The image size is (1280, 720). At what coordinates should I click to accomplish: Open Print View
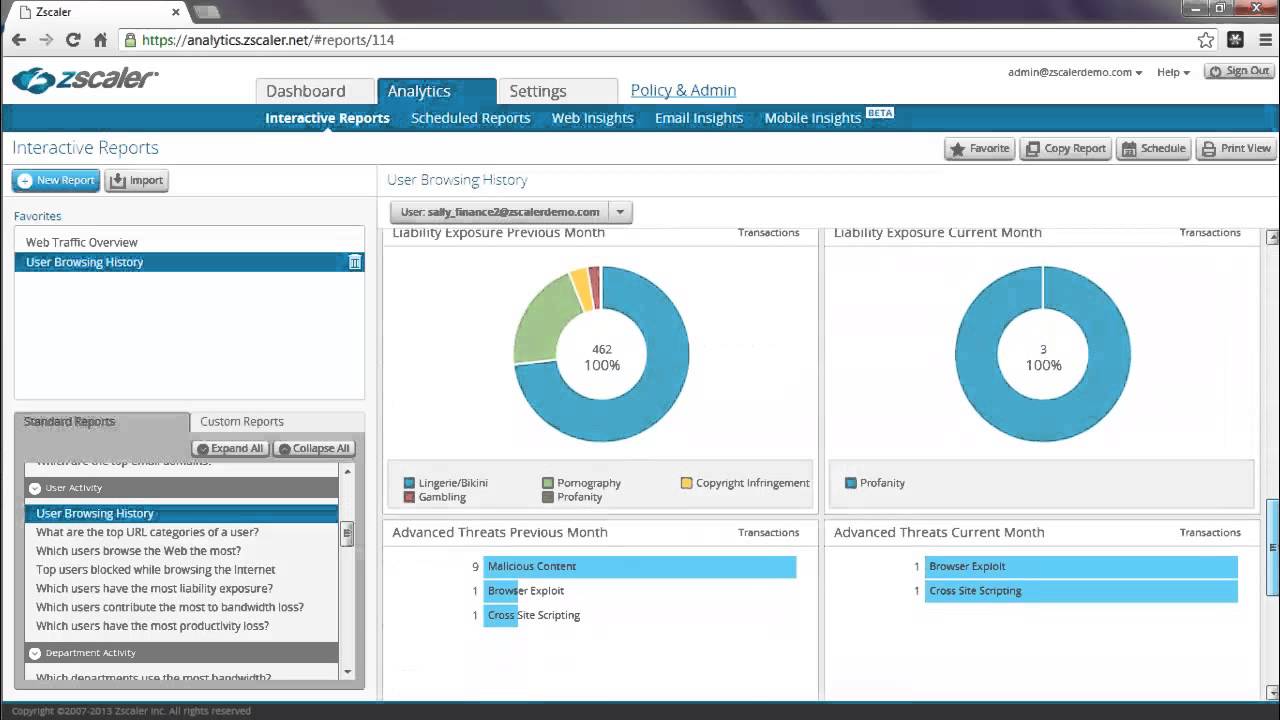point(1236,148)
